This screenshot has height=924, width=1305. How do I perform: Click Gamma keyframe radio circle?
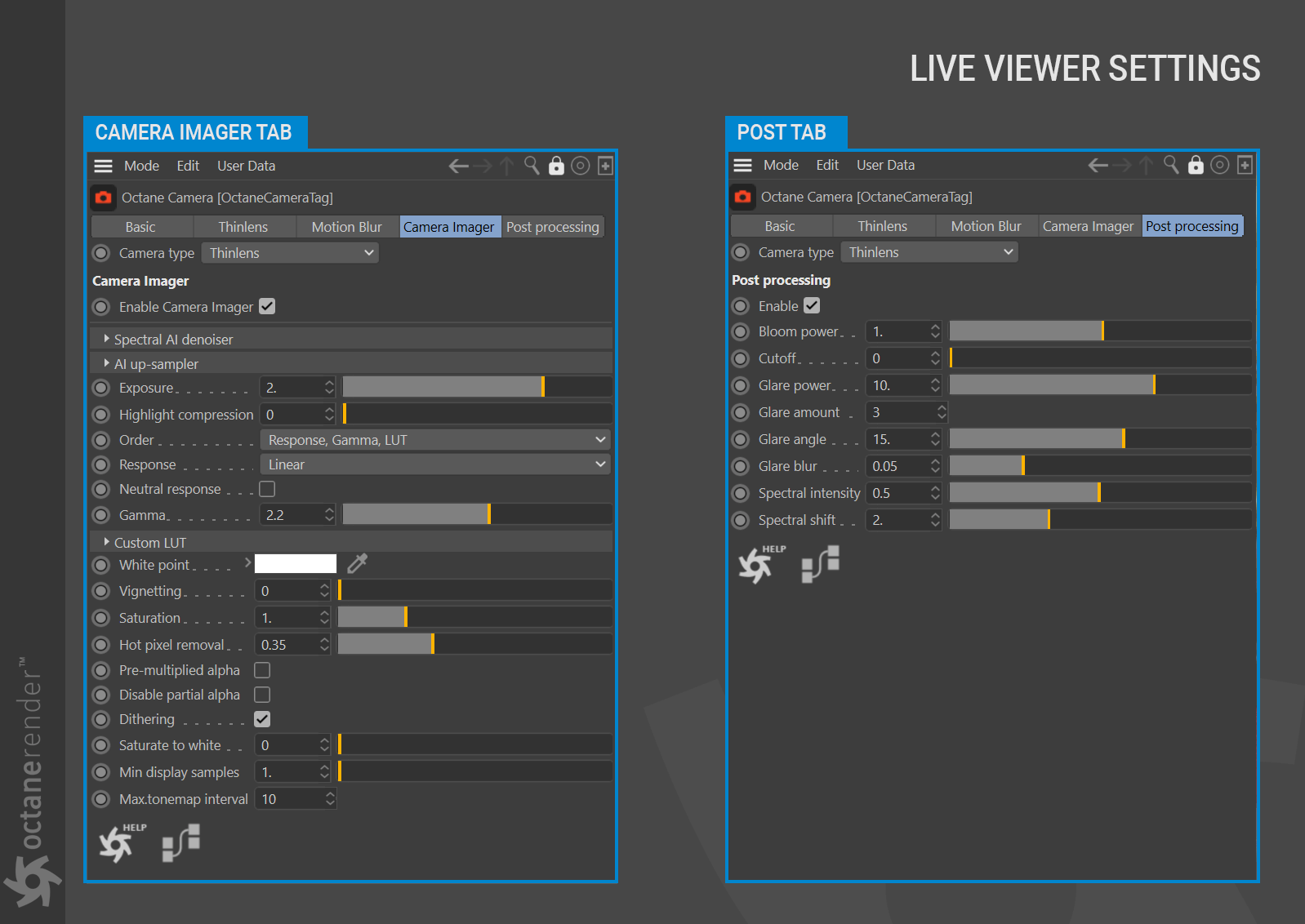(x=101, y=515)
